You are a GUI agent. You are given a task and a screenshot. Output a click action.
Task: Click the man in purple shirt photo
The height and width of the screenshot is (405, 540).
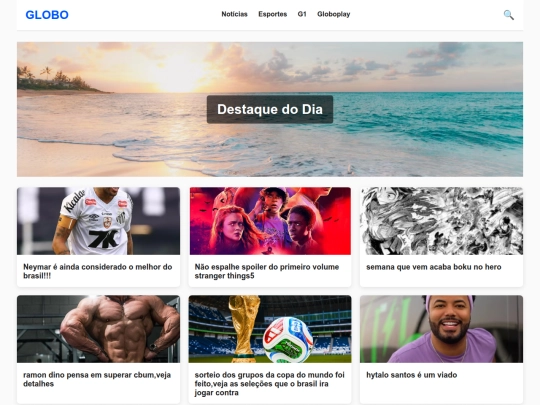point(442,329)
